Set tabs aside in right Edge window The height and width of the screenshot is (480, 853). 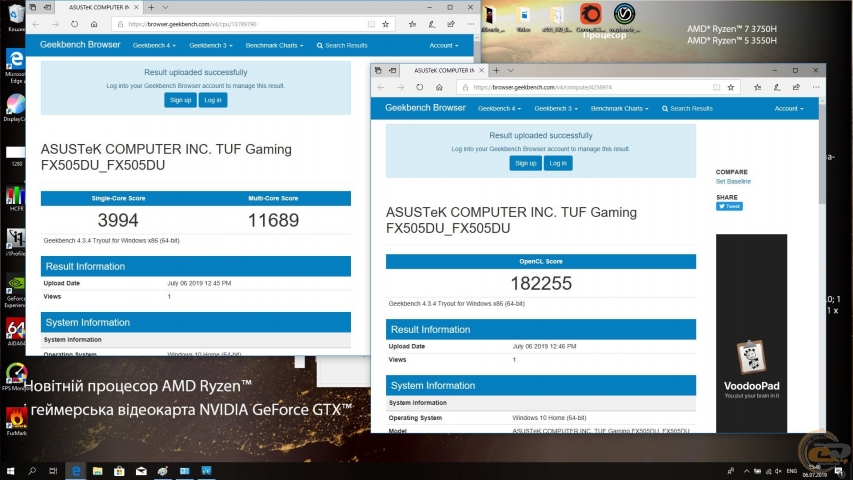click(392, 70)
